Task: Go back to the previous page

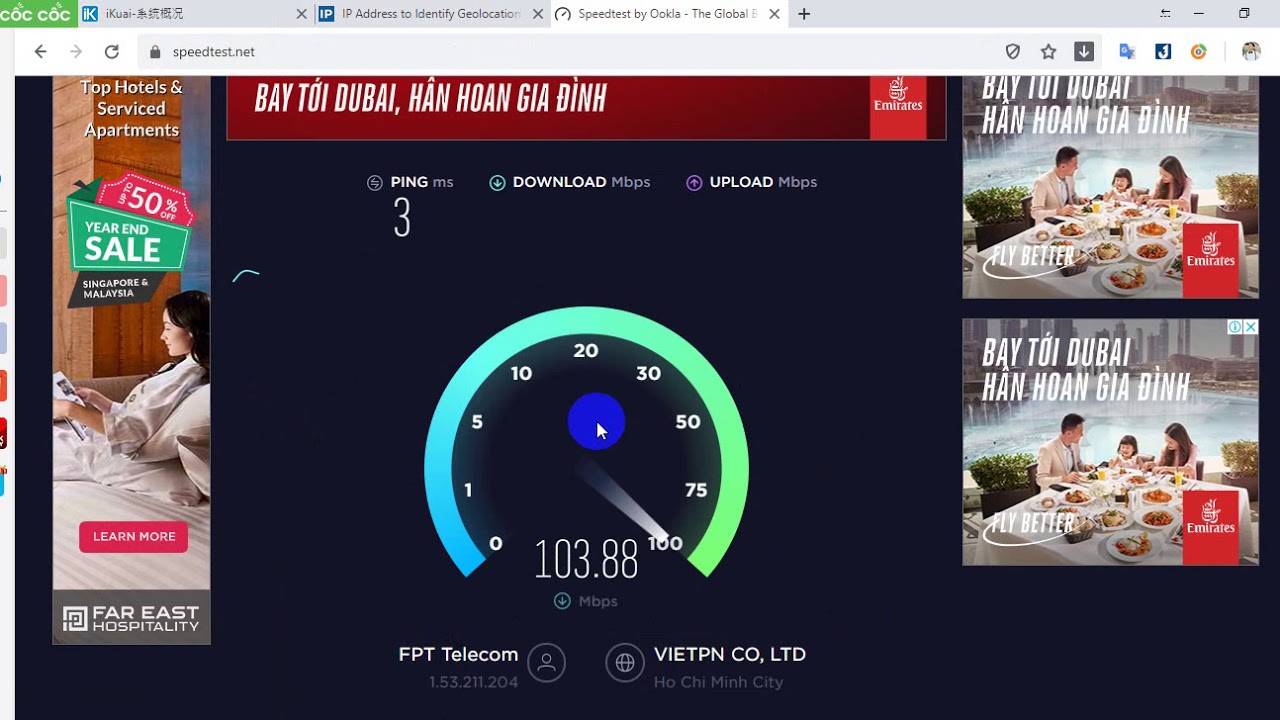Action: [40, 52]
